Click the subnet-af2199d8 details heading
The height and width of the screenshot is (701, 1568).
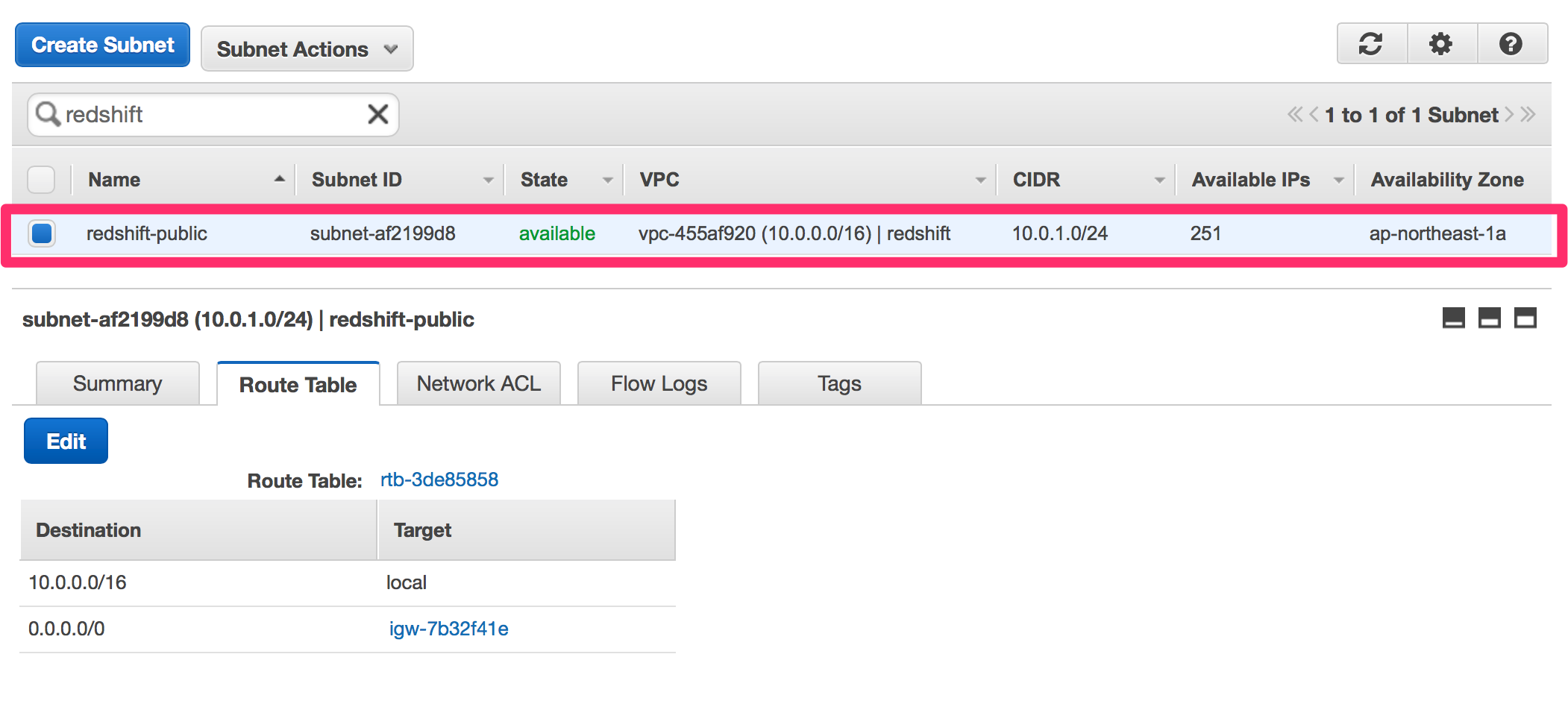point(248,319)
